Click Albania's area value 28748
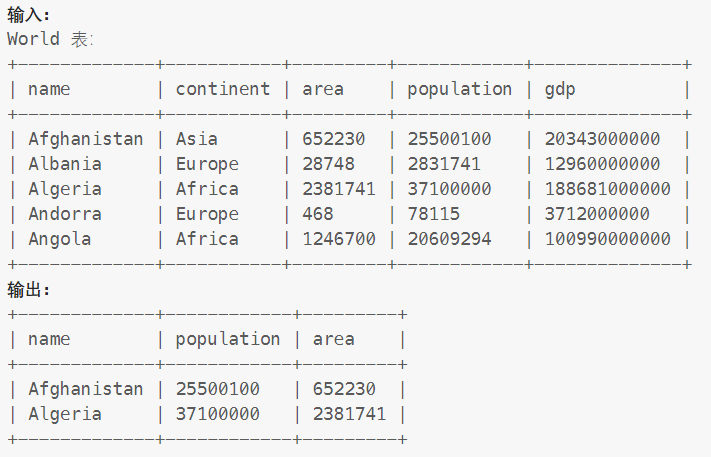 point(328,164)
